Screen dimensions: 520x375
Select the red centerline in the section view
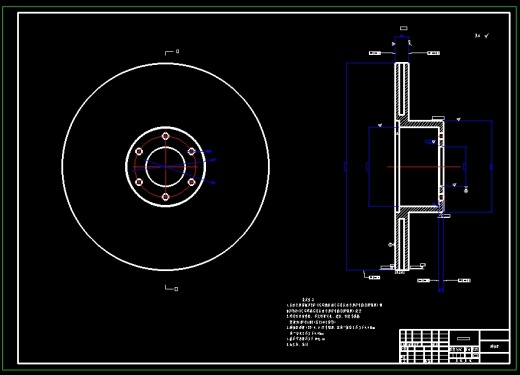click(x=424, y=167)
